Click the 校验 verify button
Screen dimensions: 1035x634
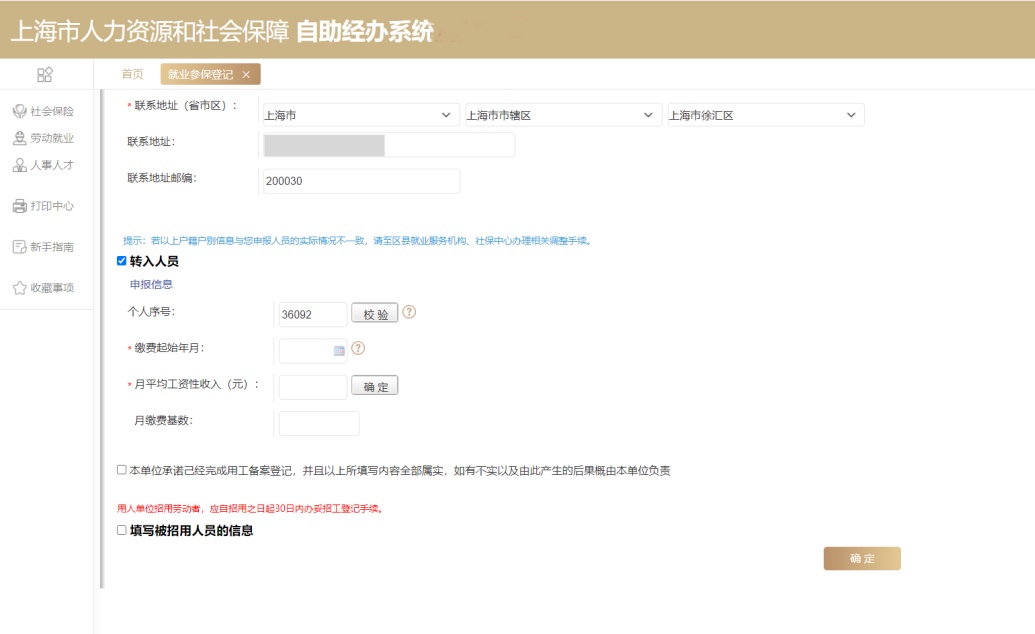pyautogui.click(x=375, y=314)
